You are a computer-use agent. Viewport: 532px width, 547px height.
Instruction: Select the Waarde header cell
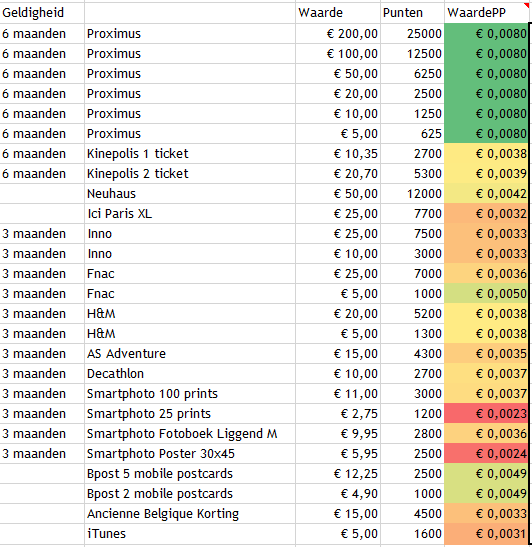[338, 13]
